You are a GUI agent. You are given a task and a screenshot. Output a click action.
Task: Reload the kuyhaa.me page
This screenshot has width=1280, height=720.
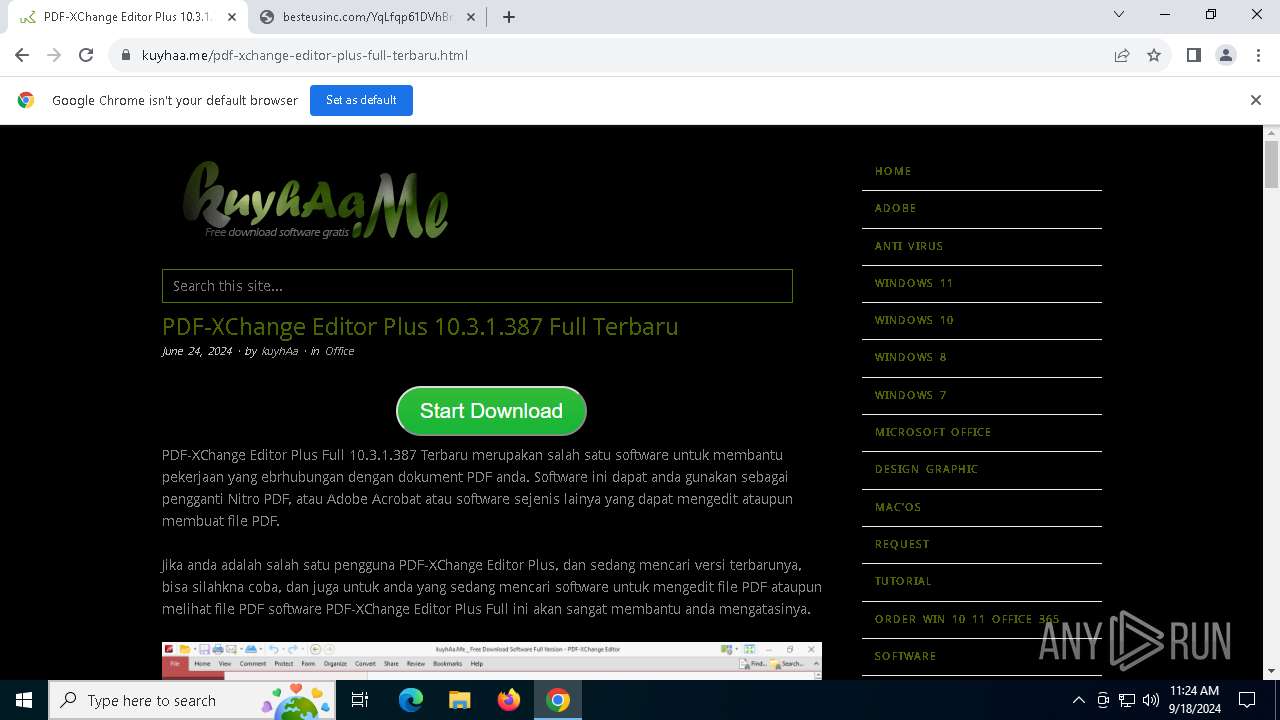pos(86,55)
